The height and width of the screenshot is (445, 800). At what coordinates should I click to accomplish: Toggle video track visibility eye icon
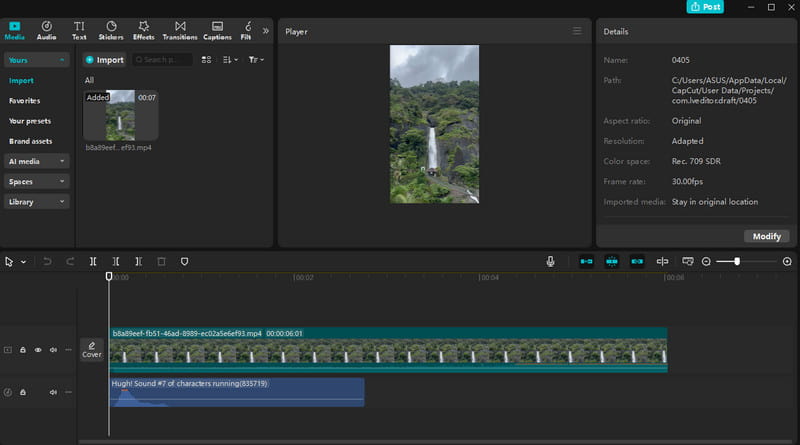point(38,350)
